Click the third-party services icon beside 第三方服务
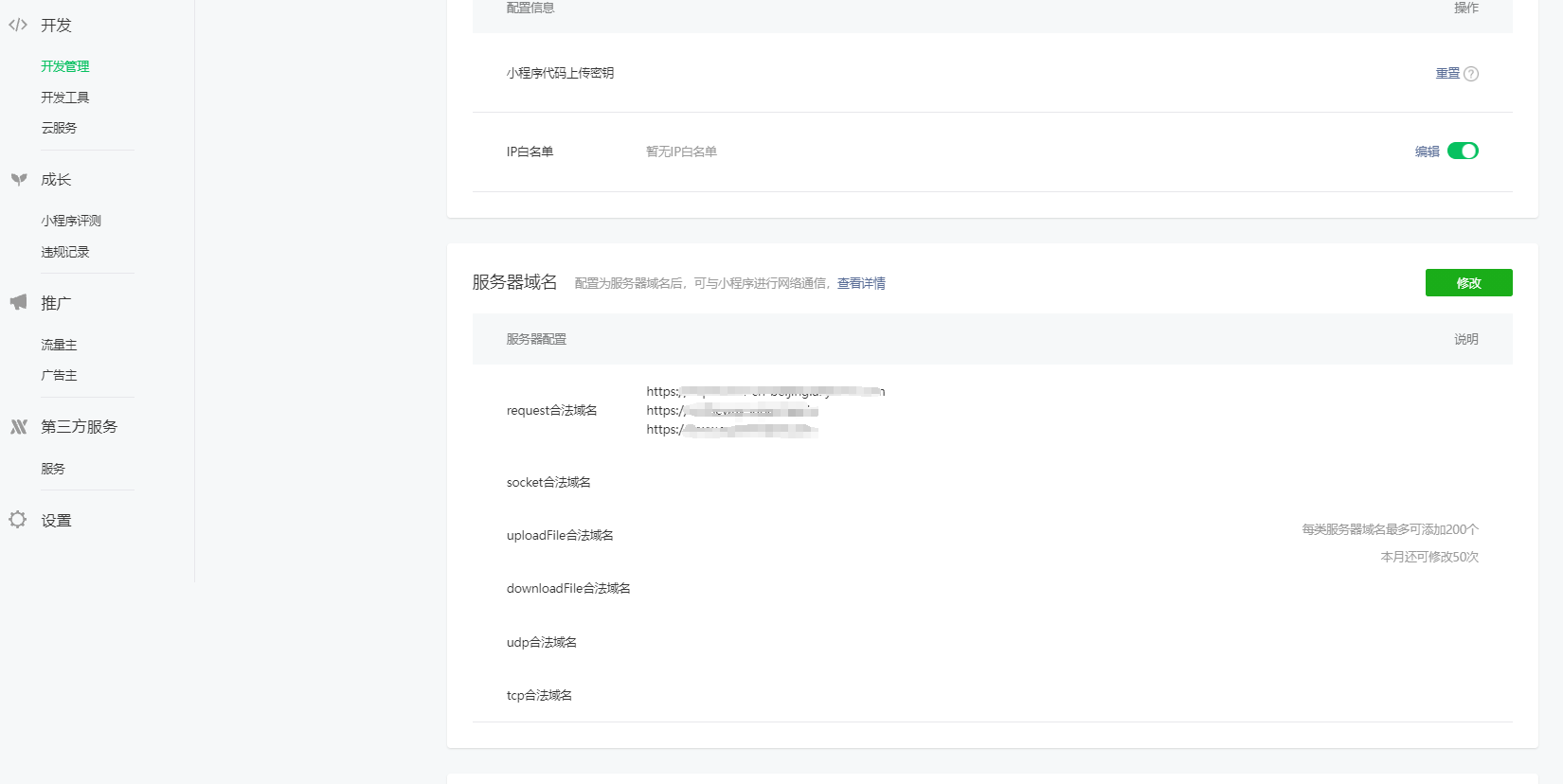Screen dimensions: 1563x784 coord(19,427)
